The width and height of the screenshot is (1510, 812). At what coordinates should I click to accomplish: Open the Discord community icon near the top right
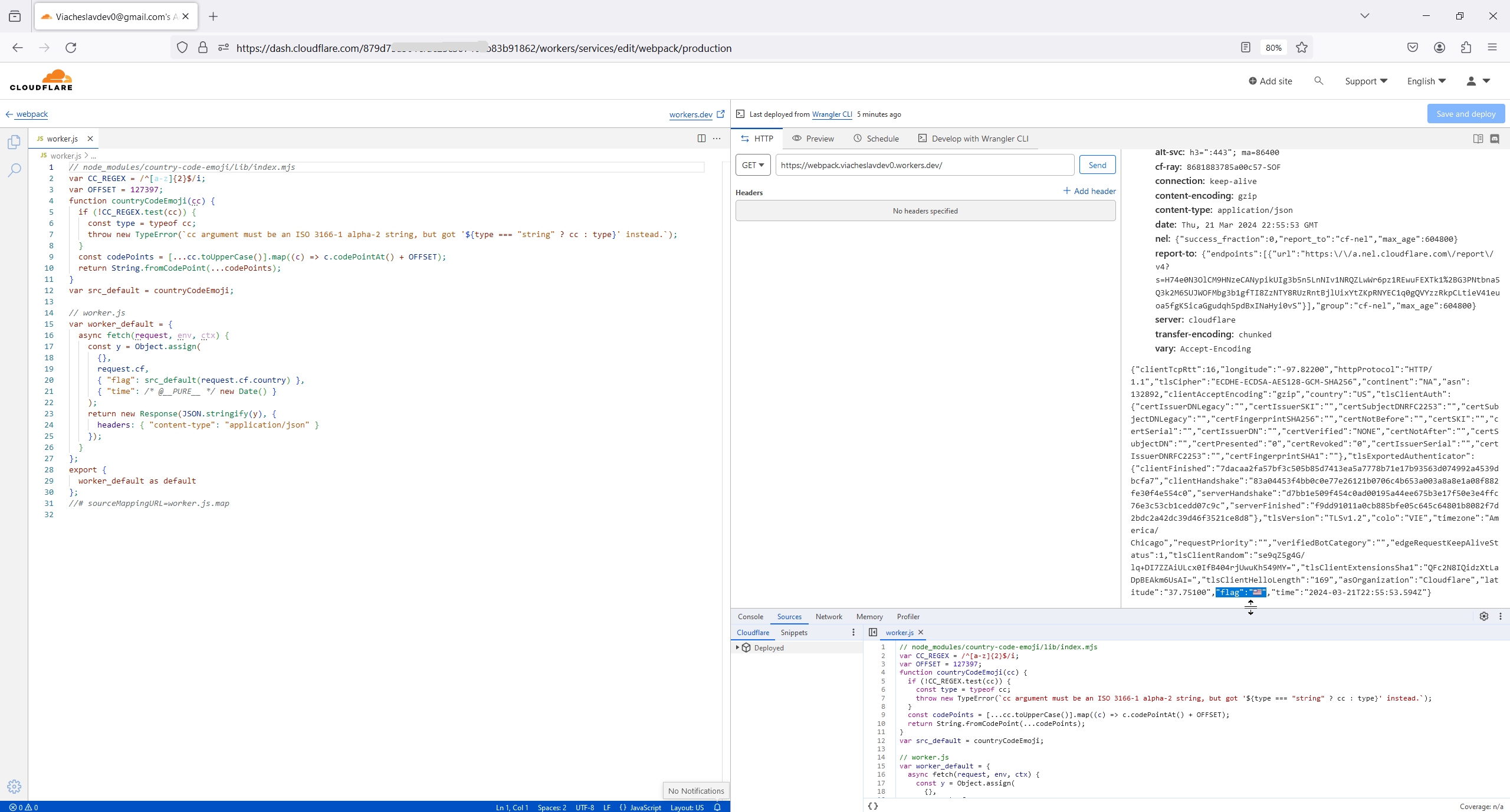point(1495,139)
